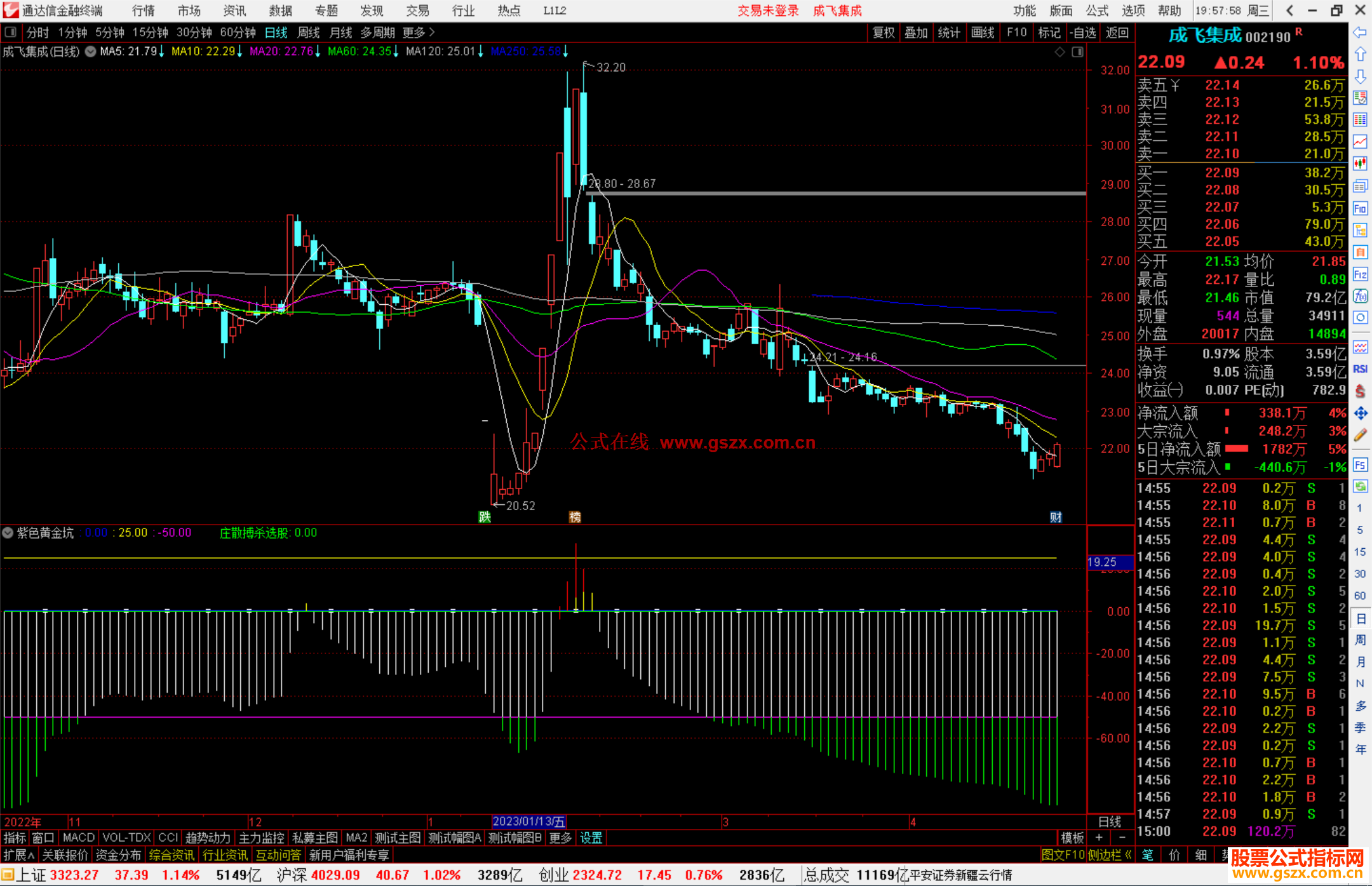Viewport: 1372px width, 886px height.
Task: Click the F12 sidebar icon
Action: click(1360, 274)
